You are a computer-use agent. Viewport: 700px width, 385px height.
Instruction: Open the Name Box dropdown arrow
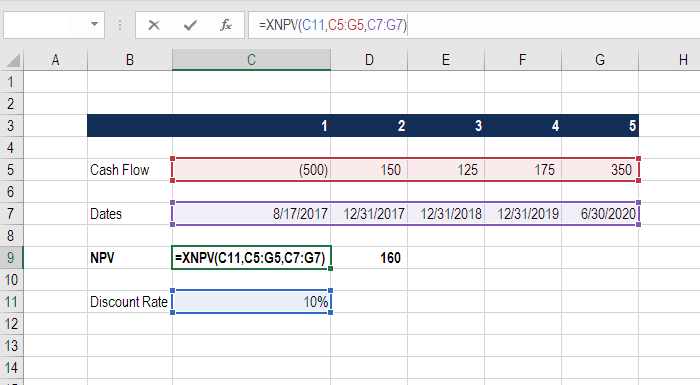click(94, 24)
